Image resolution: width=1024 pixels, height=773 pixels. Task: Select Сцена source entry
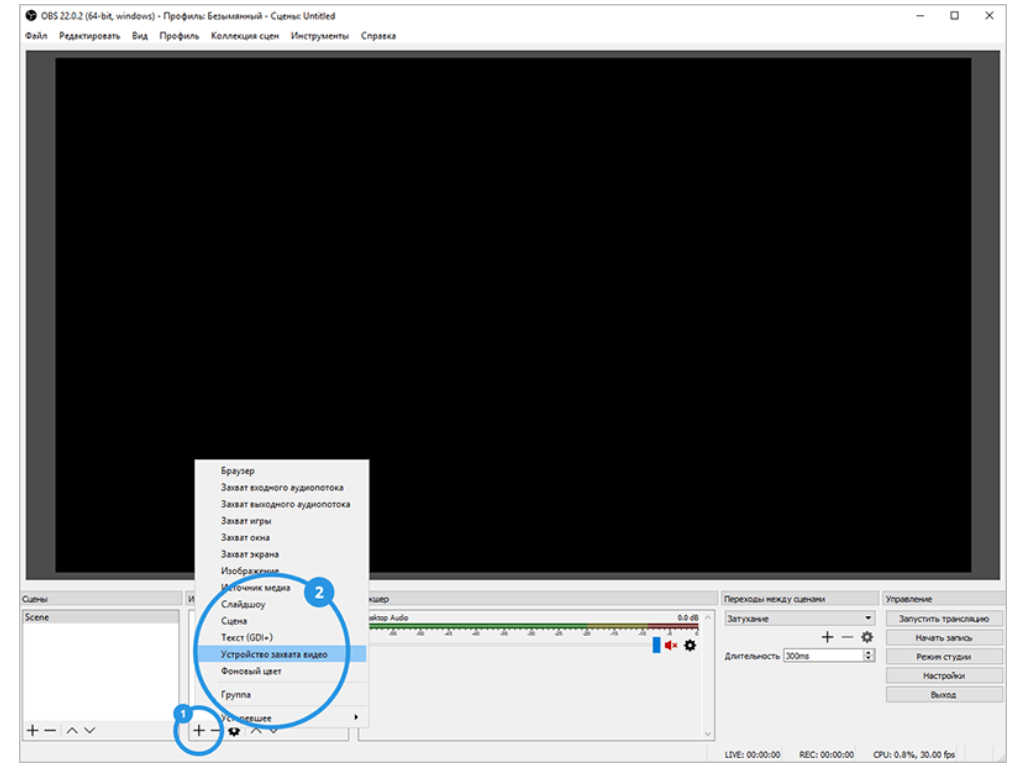point(281,621)
